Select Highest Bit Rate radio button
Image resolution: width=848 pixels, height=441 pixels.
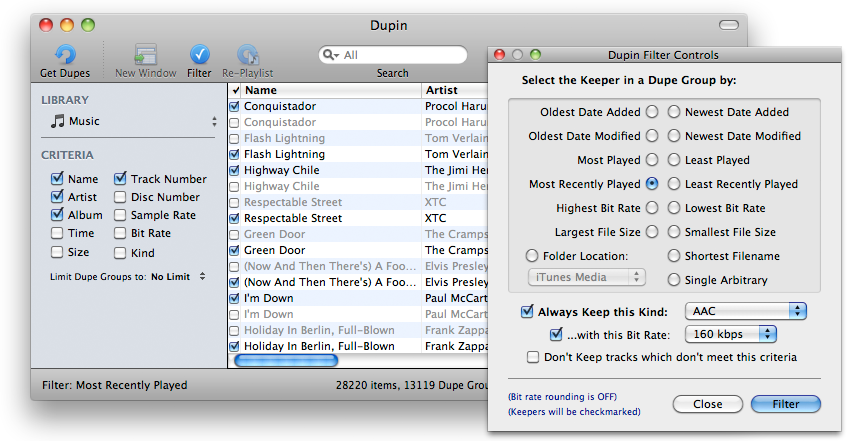click(x=652, y=208)
